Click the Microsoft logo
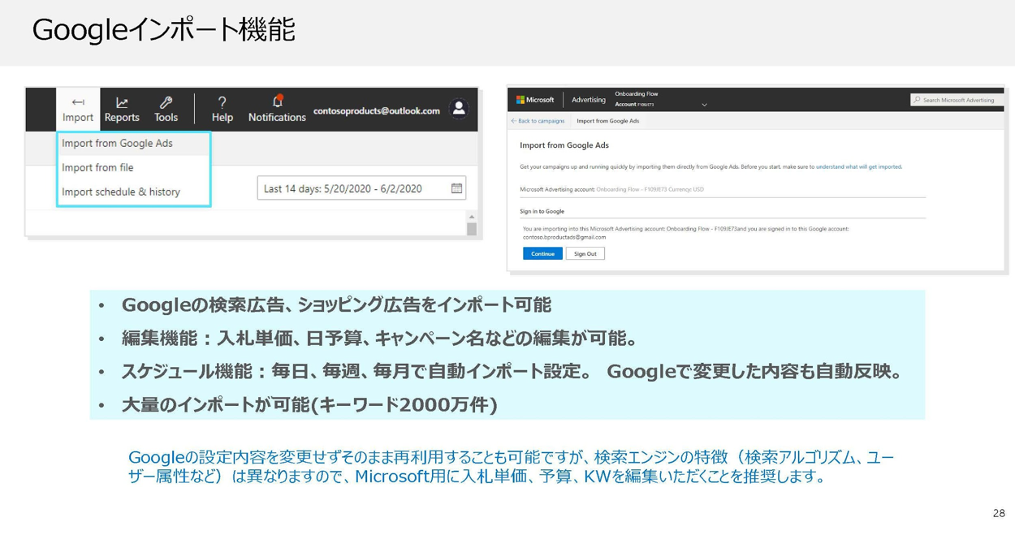The width and height of the screenshot is (1016, 535). tap(535, 100)
